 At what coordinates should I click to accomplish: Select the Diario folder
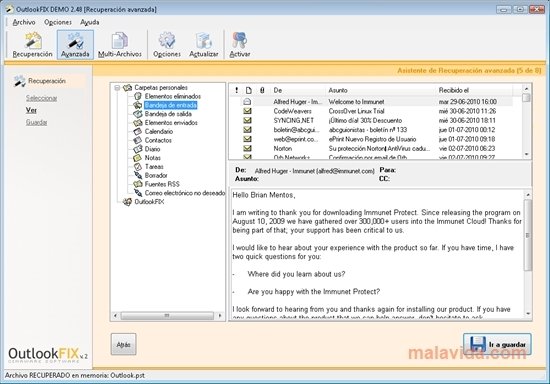[152, 149]
